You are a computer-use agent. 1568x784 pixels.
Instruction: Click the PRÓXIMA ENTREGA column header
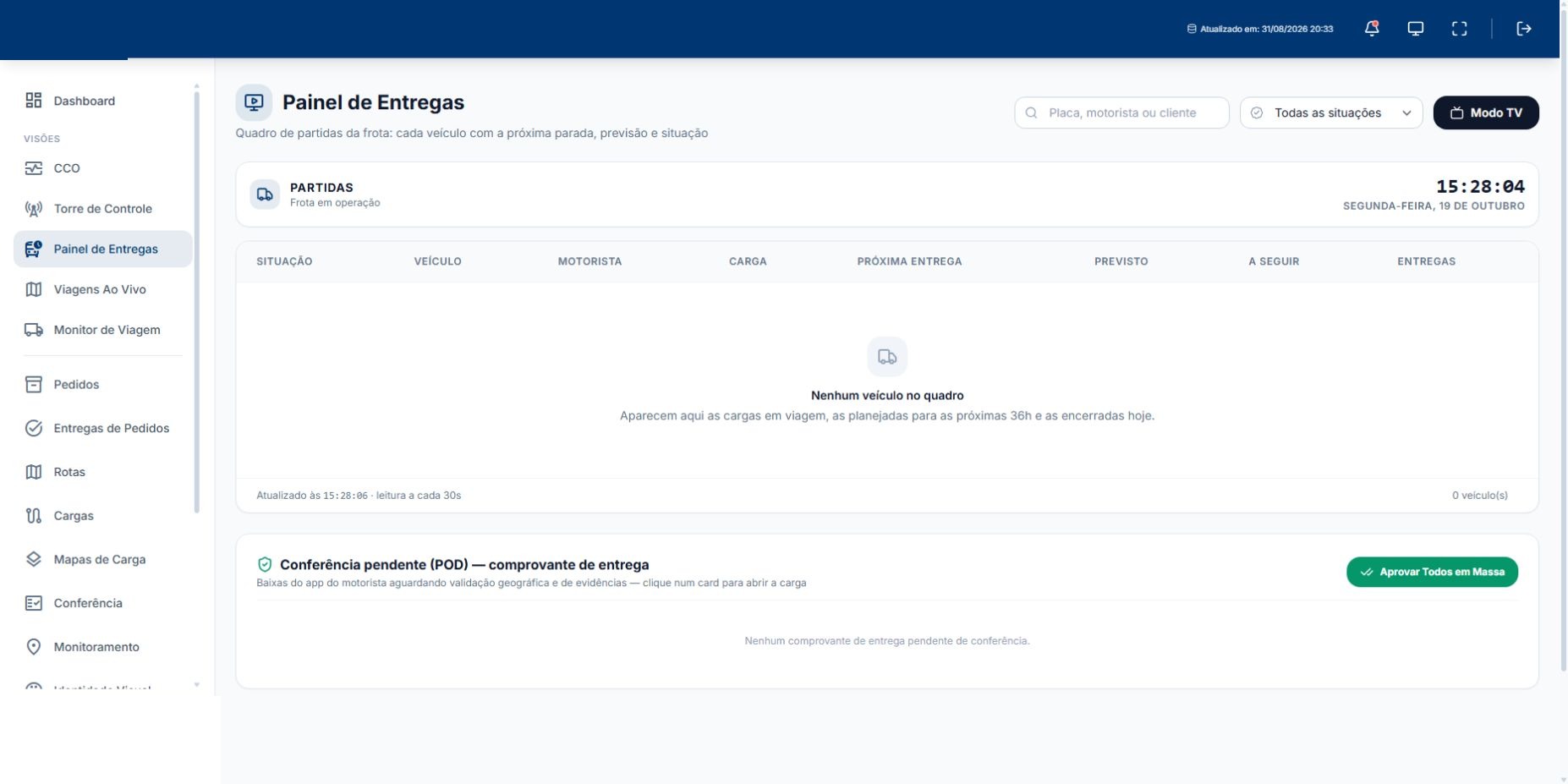click(909, 261)
